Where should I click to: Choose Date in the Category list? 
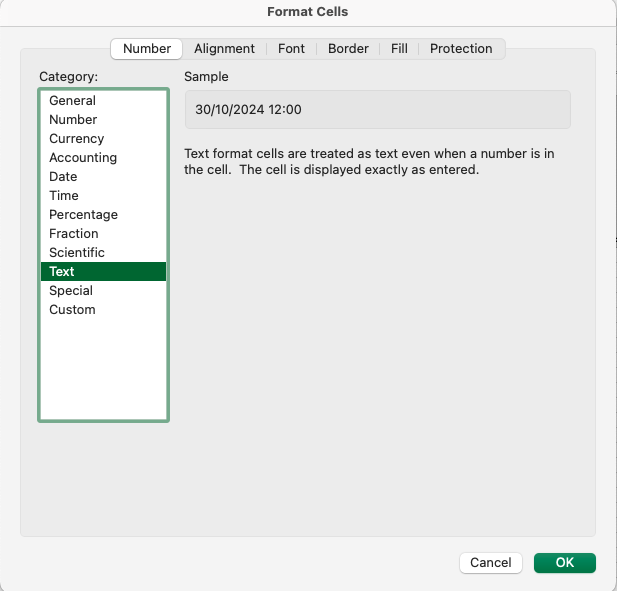[x=63, y=177]
